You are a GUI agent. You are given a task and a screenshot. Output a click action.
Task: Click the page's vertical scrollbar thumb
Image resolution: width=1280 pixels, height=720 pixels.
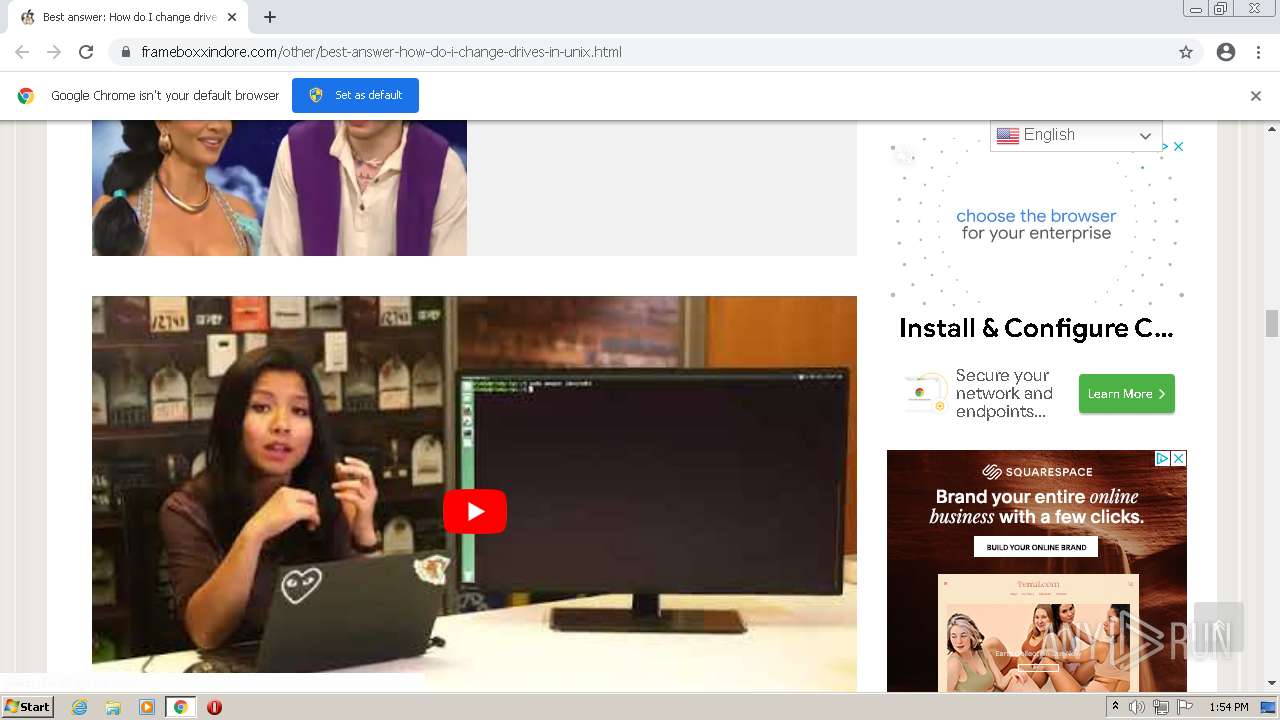1272,323
